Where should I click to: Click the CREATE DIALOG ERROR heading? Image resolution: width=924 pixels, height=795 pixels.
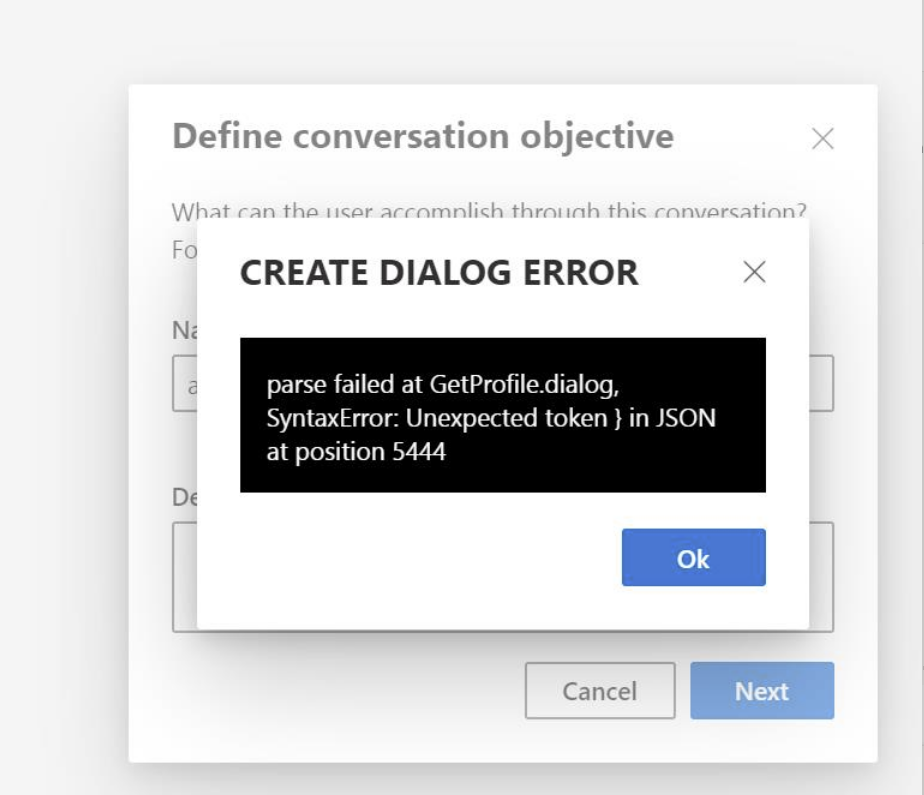[x=440, y=271]
